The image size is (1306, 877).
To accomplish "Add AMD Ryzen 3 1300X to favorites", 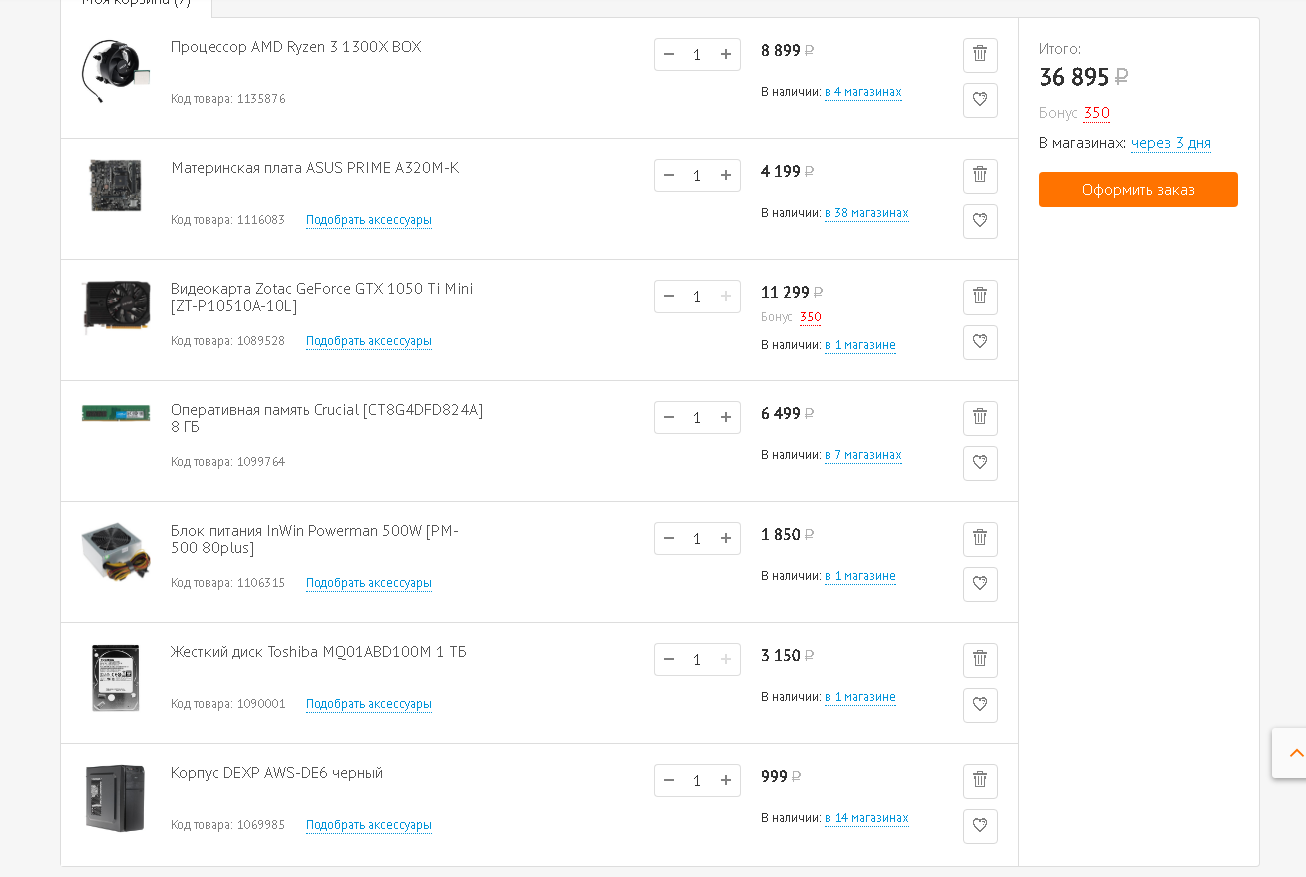I will [980, 100].
